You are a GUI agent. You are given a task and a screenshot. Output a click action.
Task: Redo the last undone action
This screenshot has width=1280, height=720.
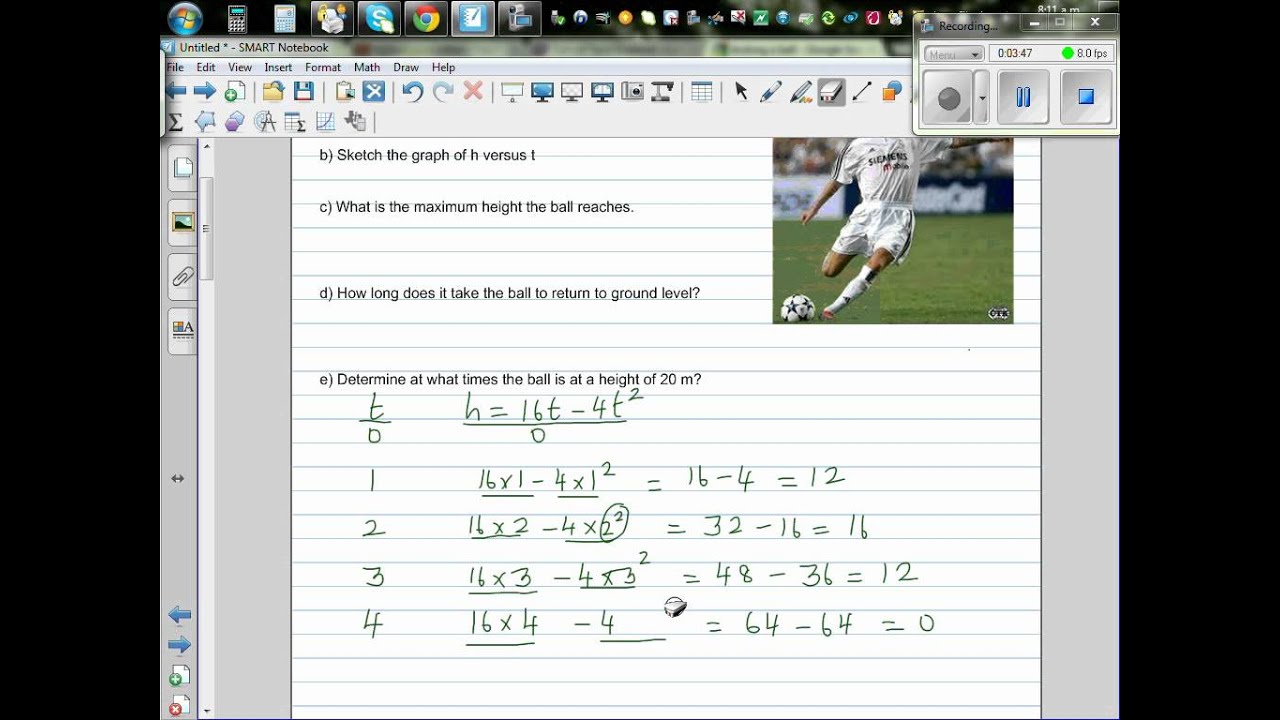443,92
